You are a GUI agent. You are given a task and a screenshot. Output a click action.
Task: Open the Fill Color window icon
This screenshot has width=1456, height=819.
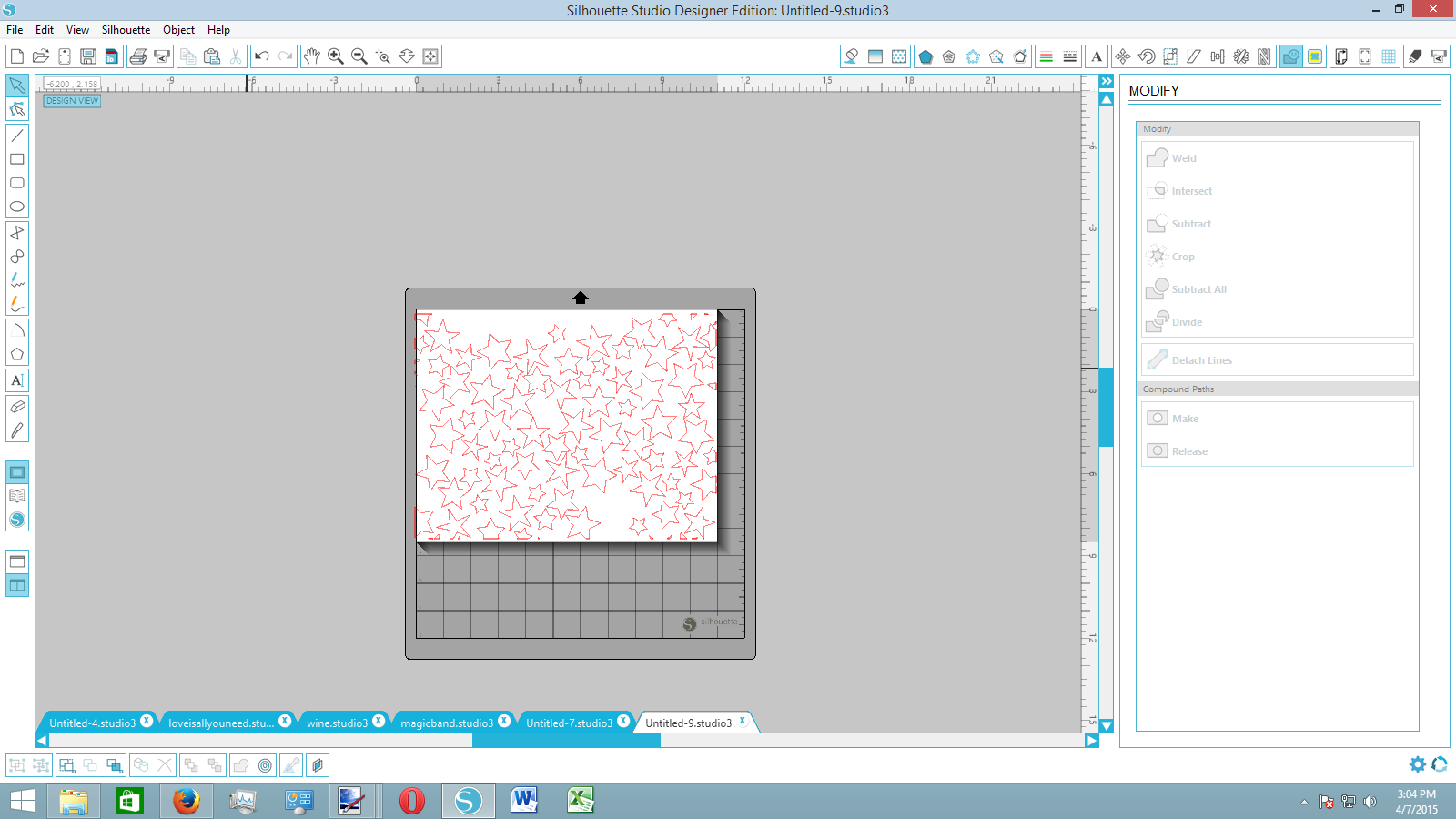click(852, 56)
